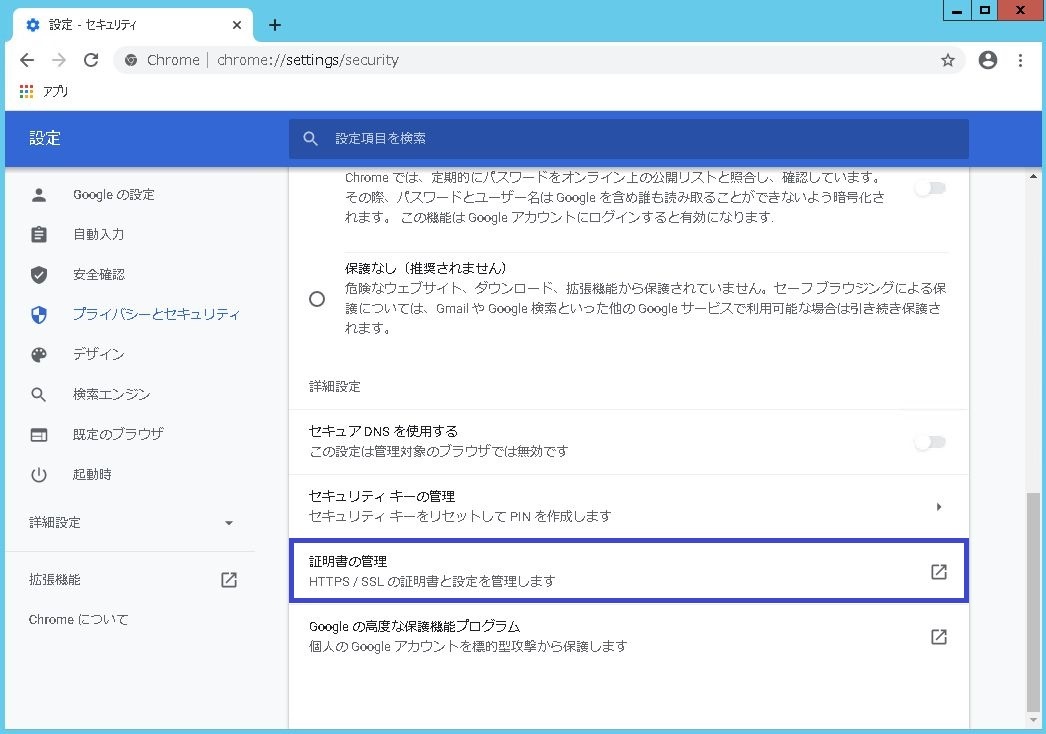
Task: Open セキュリティ キーの管理 with the right arrow
Action: coord(939,506)
